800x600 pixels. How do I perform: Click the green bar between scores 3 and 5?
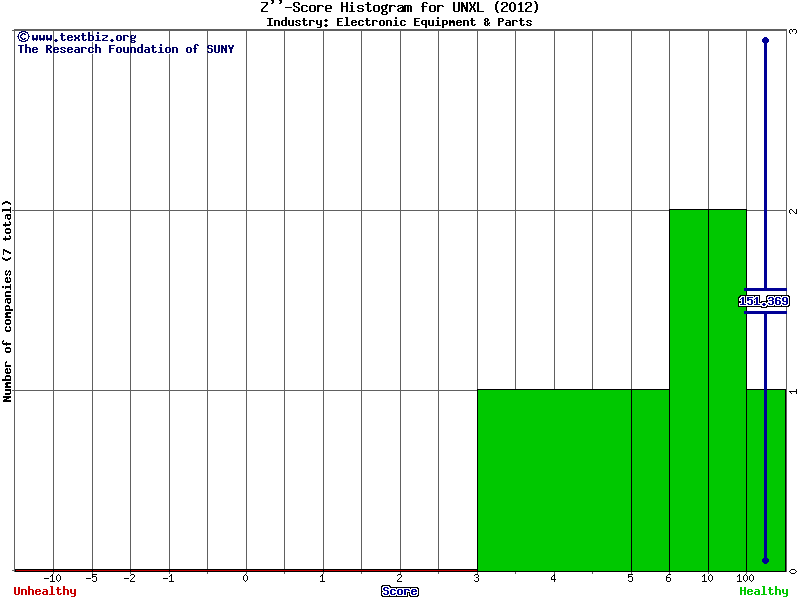click(x=554, y=480)
